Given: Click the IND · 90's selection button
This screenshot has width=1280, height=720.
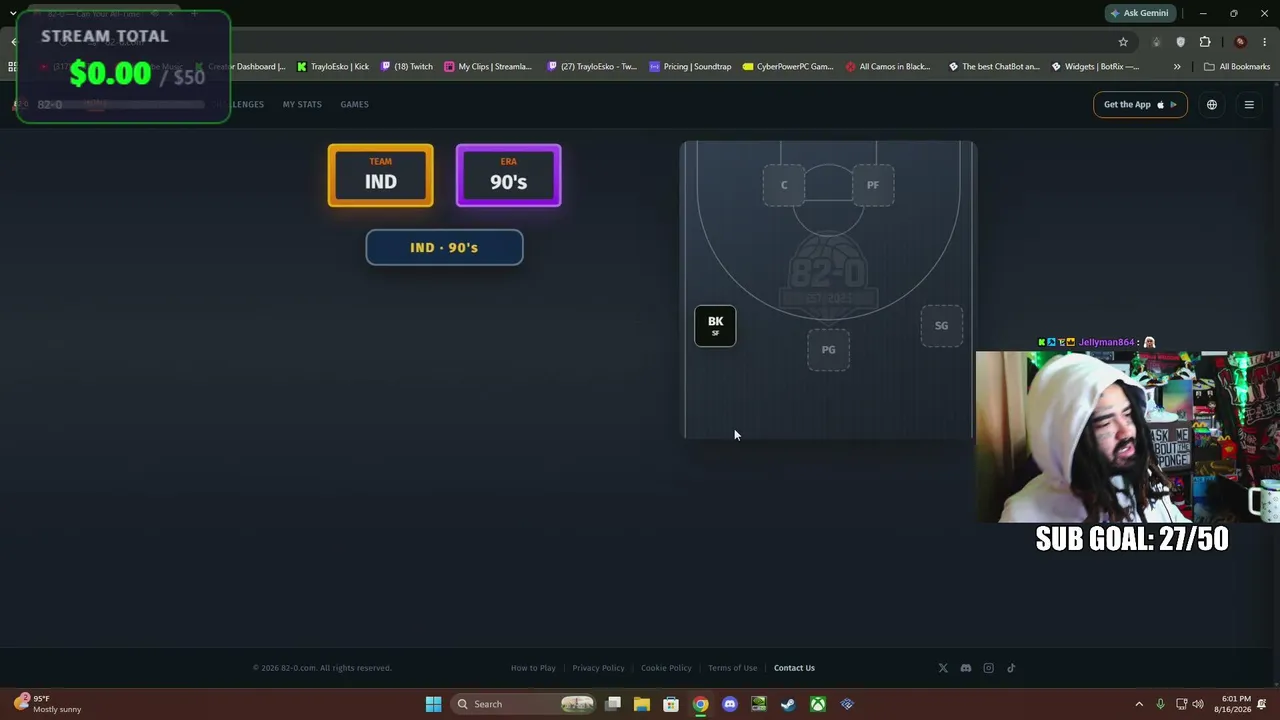Looking at the screenshot, I should pos(444,248).
